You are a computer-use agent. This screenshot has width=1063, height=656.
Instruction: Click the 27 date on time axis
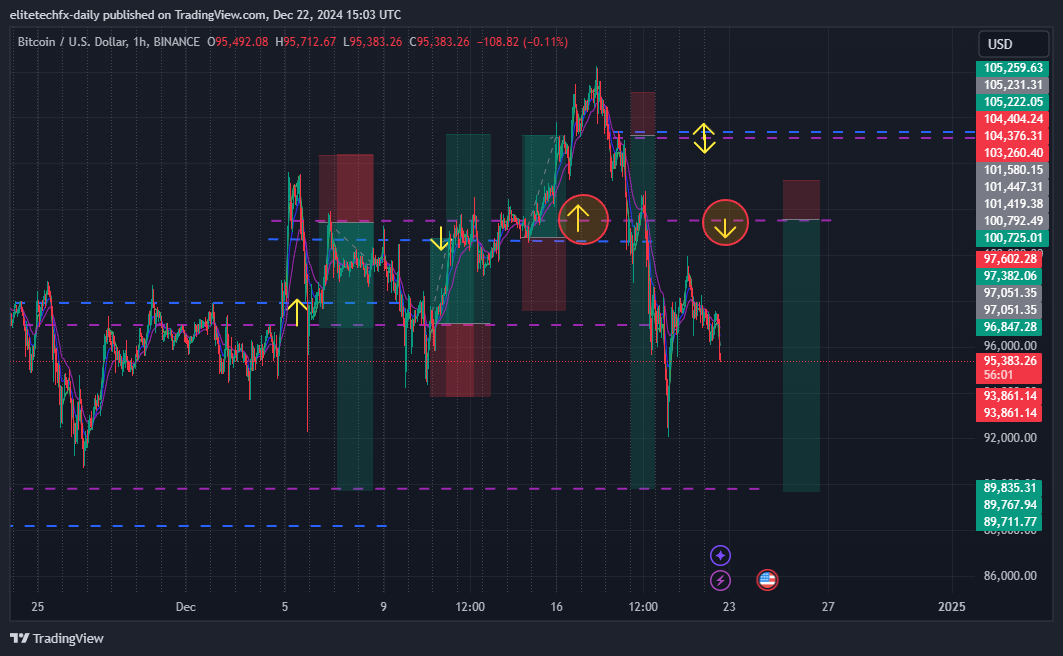click(828, 607)
